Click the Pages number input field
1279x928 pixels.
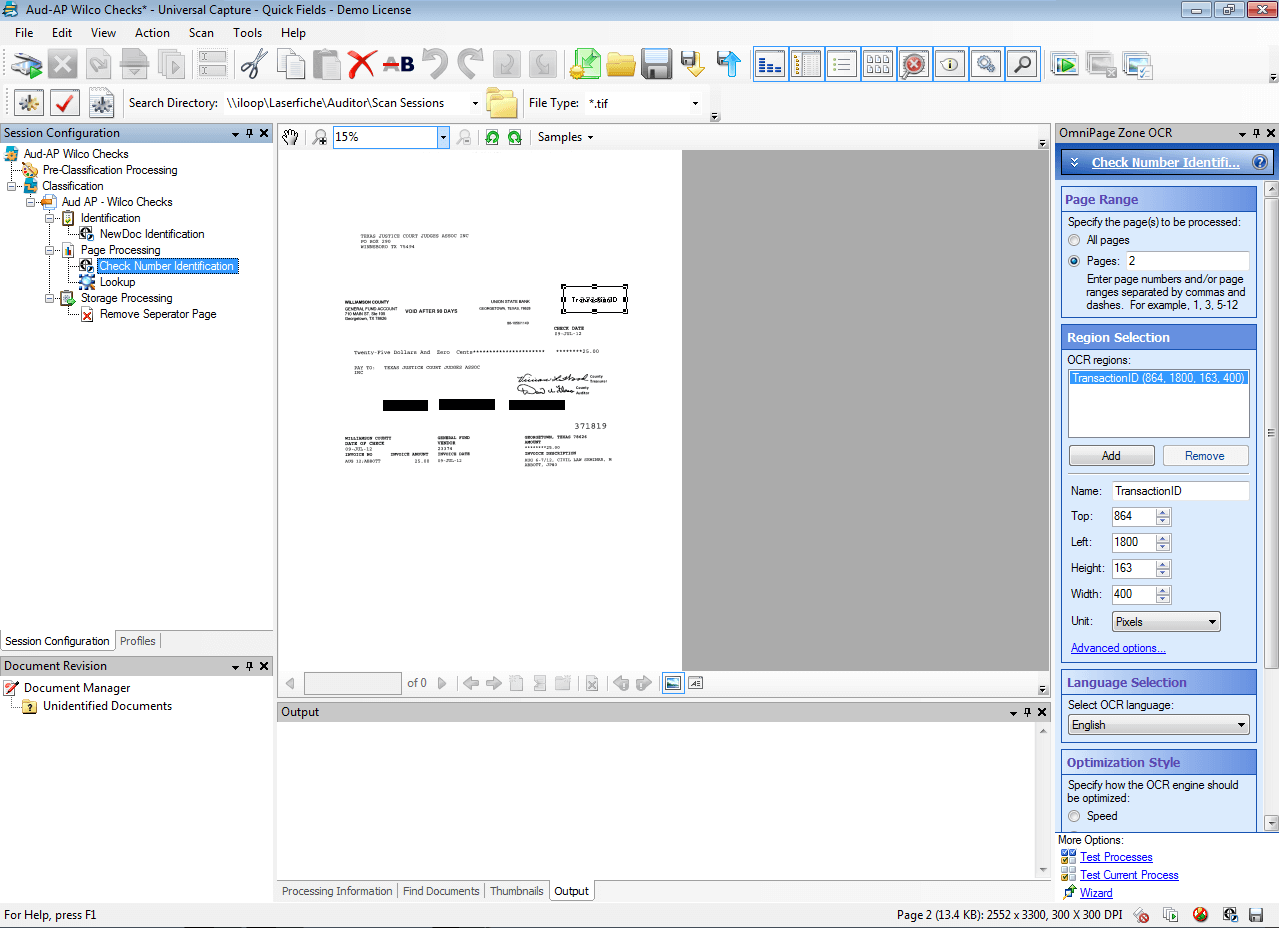click(x=1186, y=261)
